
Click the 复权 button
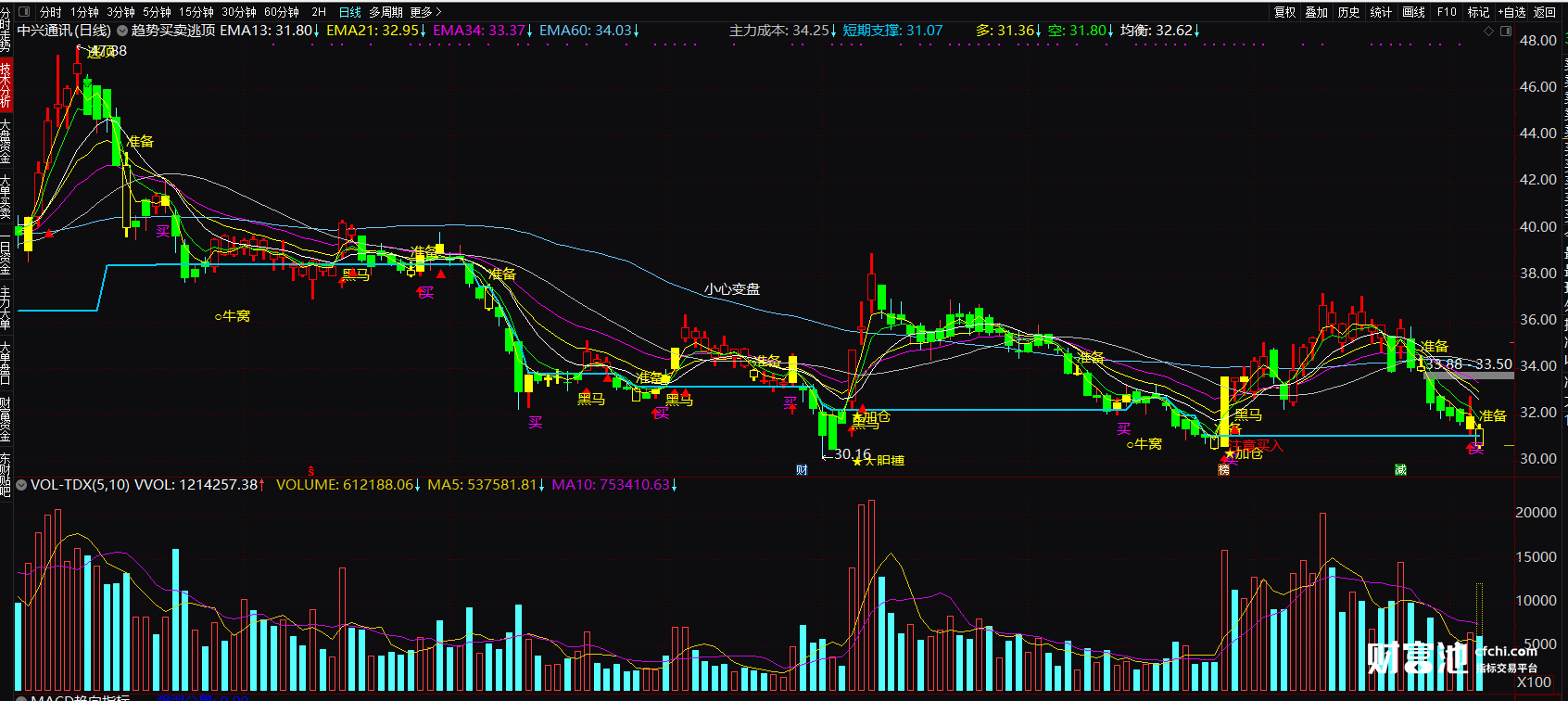[x=1284, y=12]
